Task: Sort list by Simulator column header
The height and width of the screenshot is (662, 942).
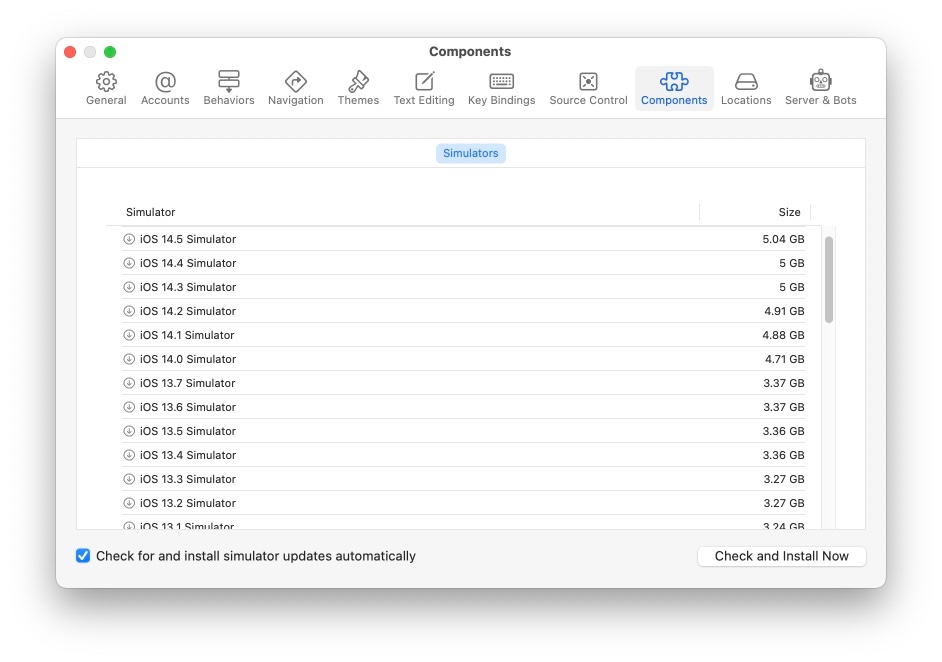Action: [x=150, y=212]
